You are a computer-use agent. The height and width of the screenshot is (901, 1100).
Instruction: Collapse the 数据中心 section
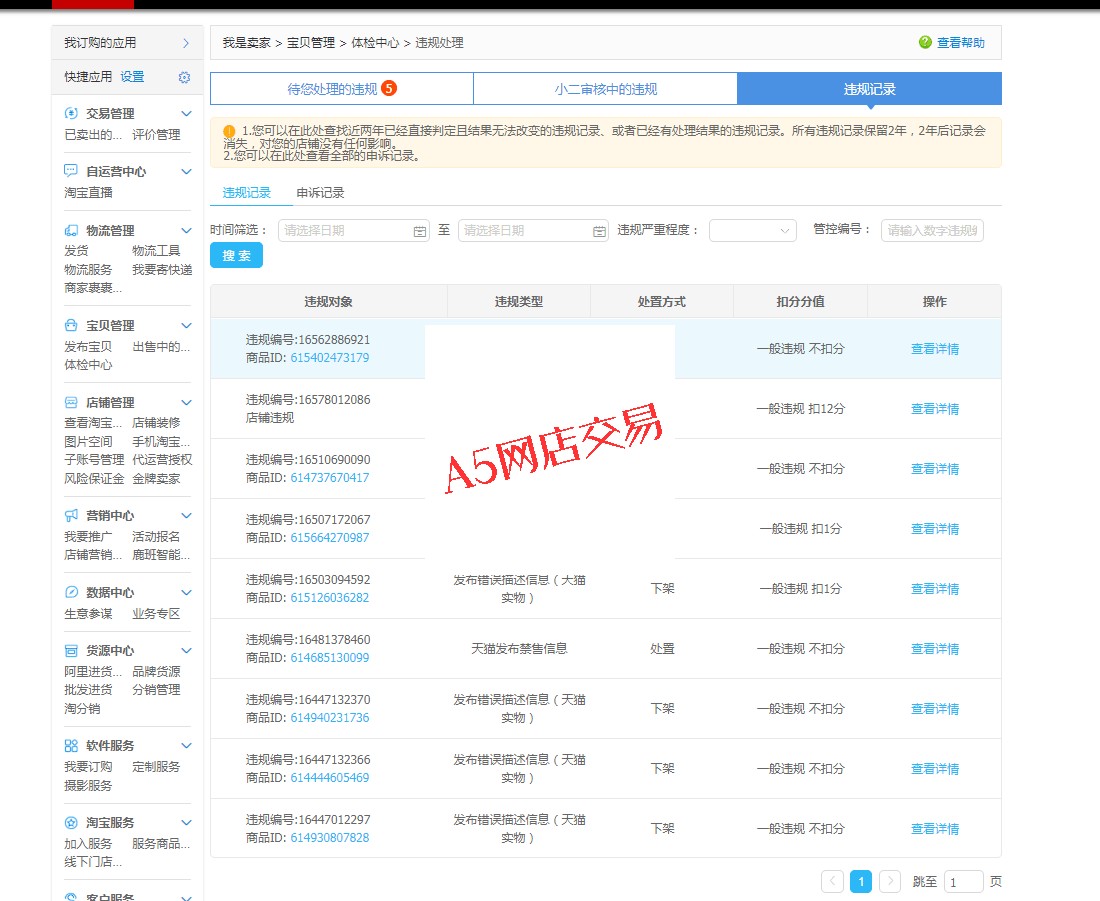[187, 592]
